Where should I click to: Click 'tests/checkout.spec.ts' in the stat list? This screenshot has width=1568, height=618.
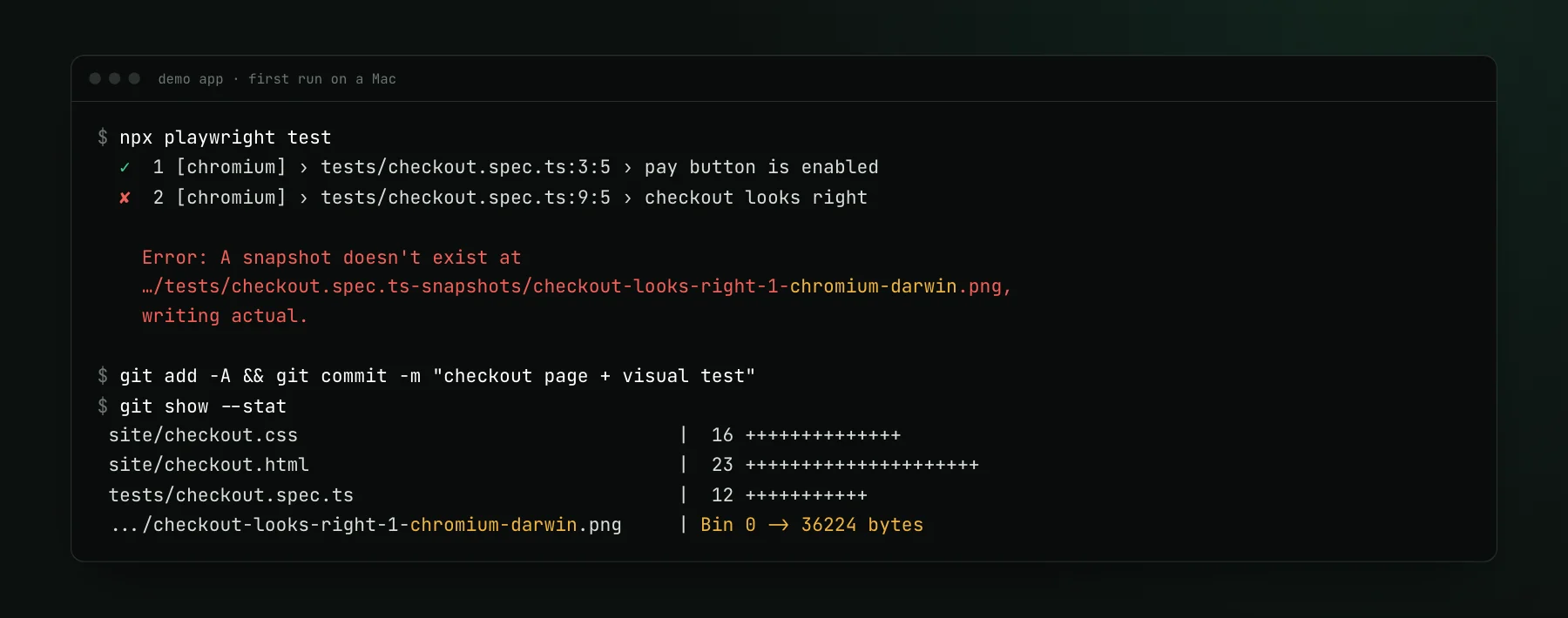click(231, 495)
